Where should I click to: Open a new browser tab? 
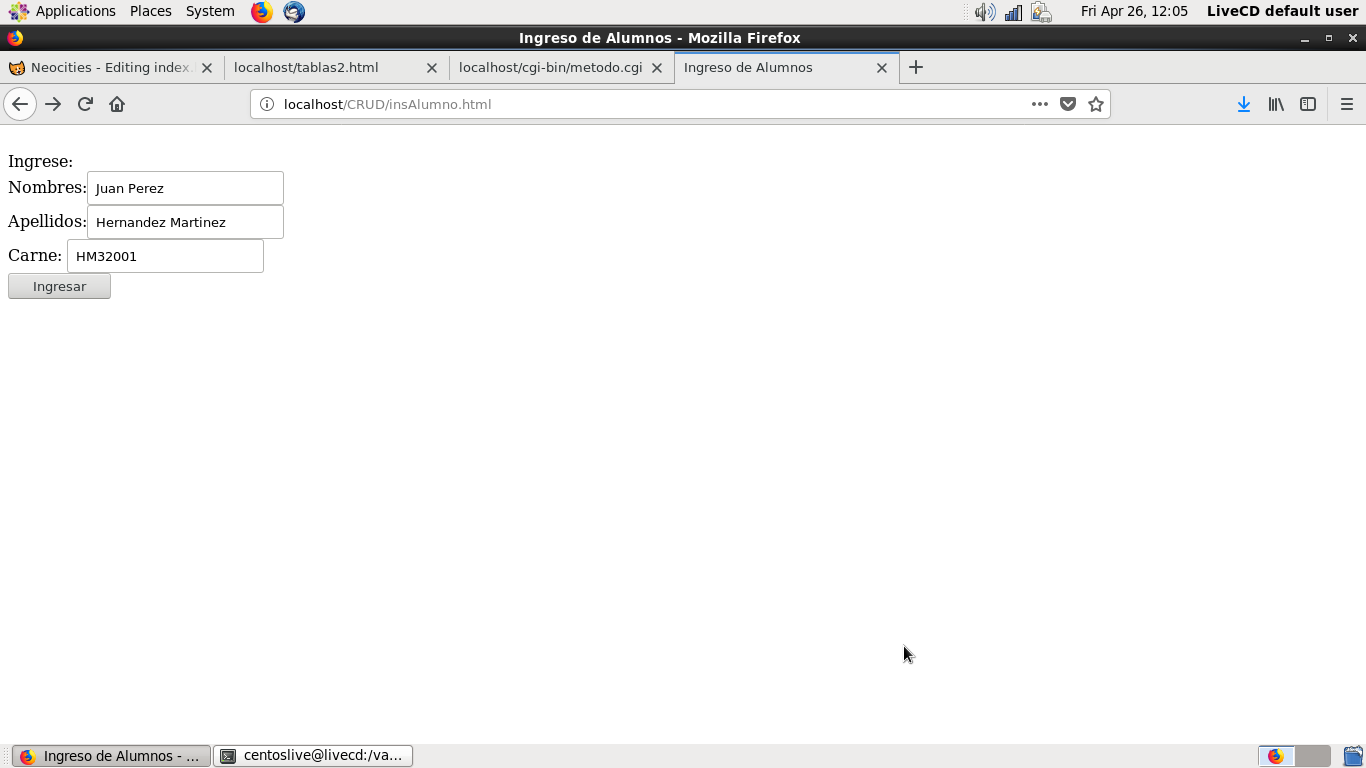click(916, 67)
